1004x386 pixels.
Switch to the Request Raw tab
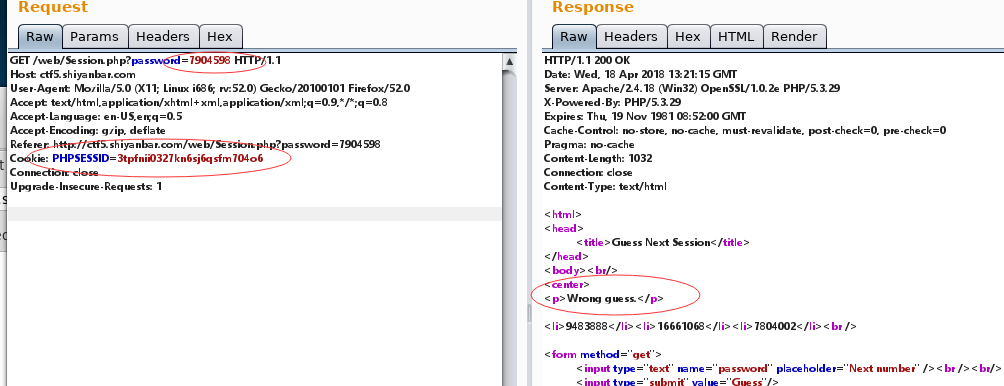[40, 36]
